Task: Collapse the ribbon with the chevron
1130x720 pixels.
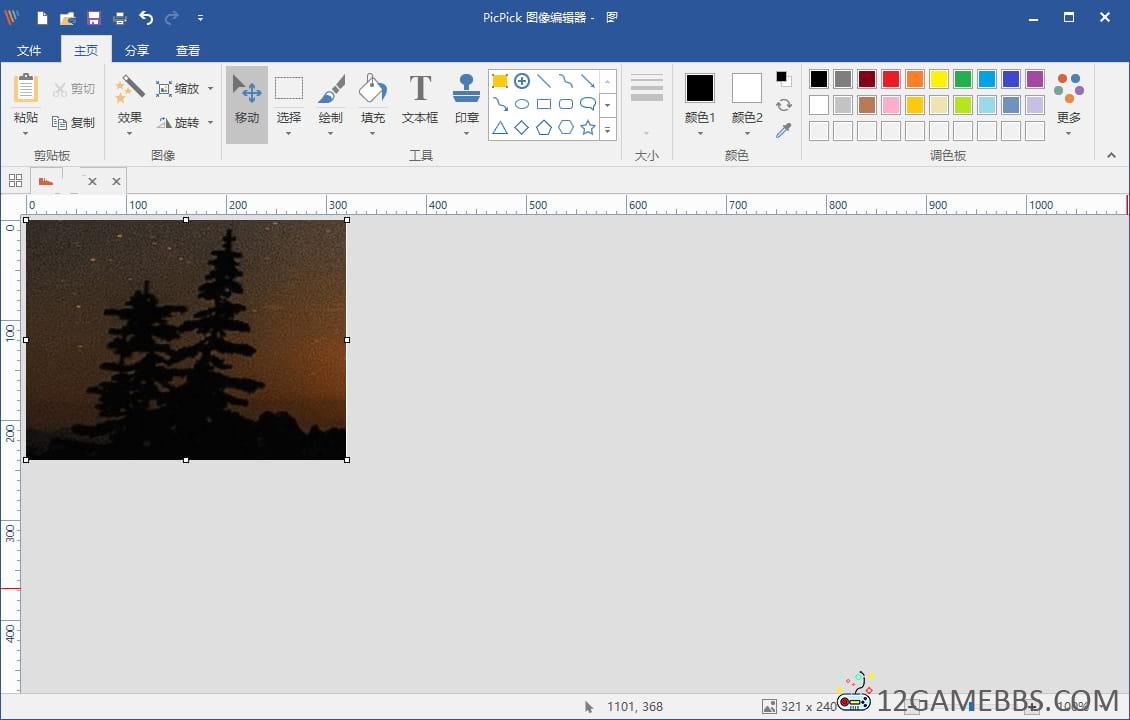Action: pyautogui.click(x=1111, y=155)
